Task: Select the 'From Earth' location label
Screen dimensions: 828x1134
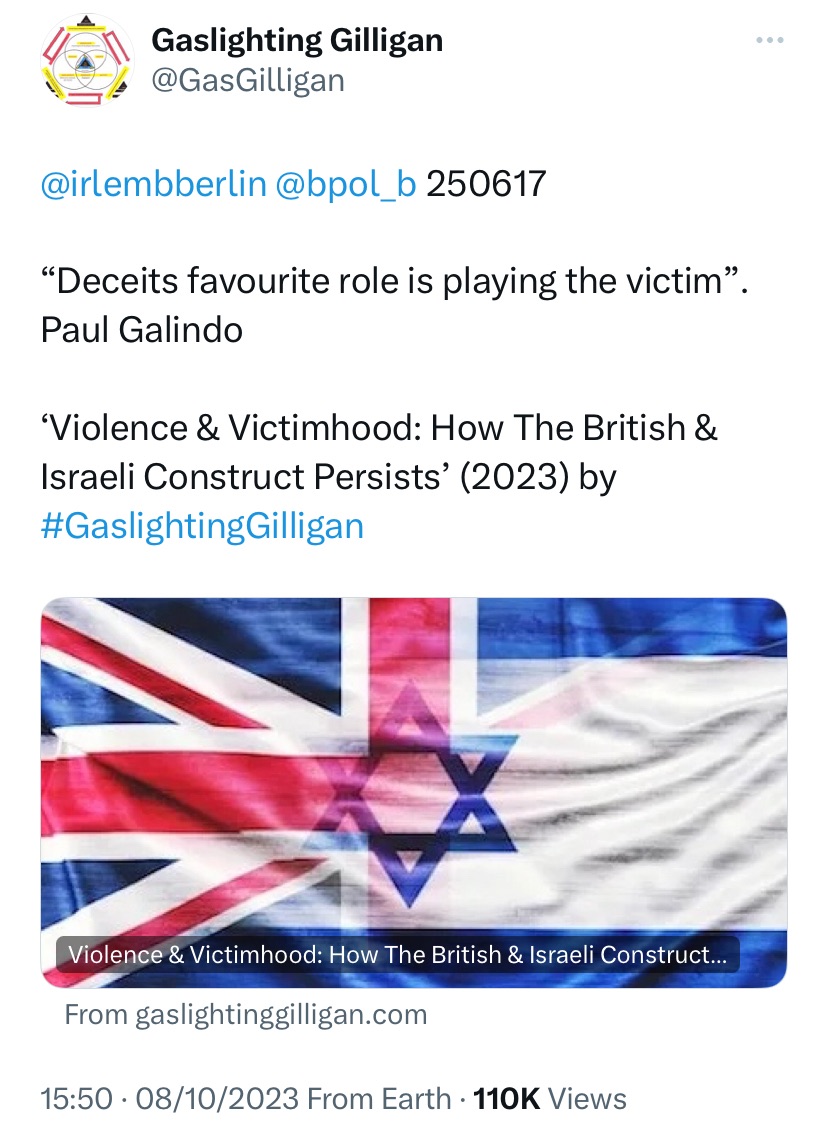Action: [379, 1099]
